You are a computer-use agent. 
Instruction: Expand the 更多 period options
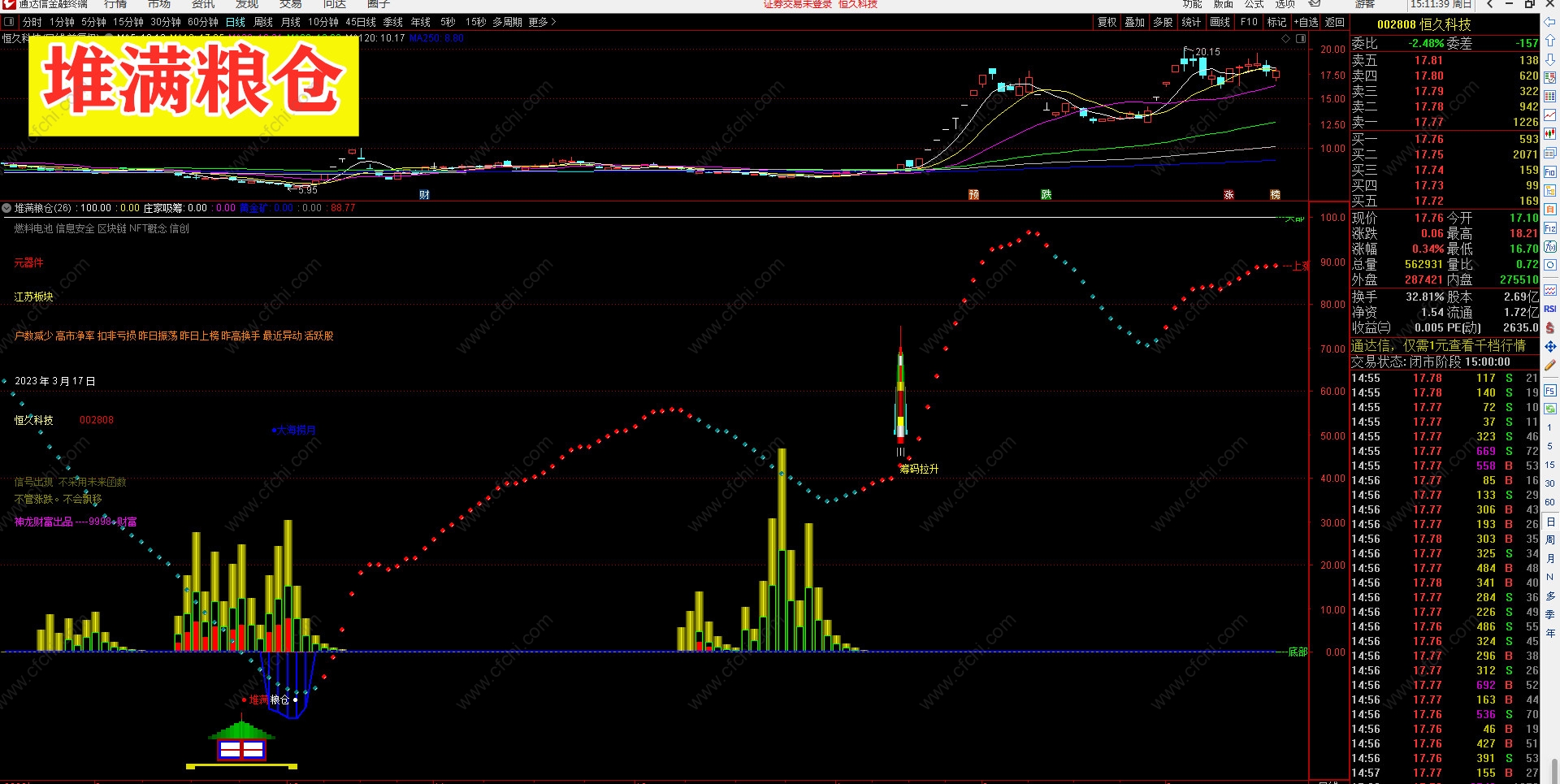[542, 22]
